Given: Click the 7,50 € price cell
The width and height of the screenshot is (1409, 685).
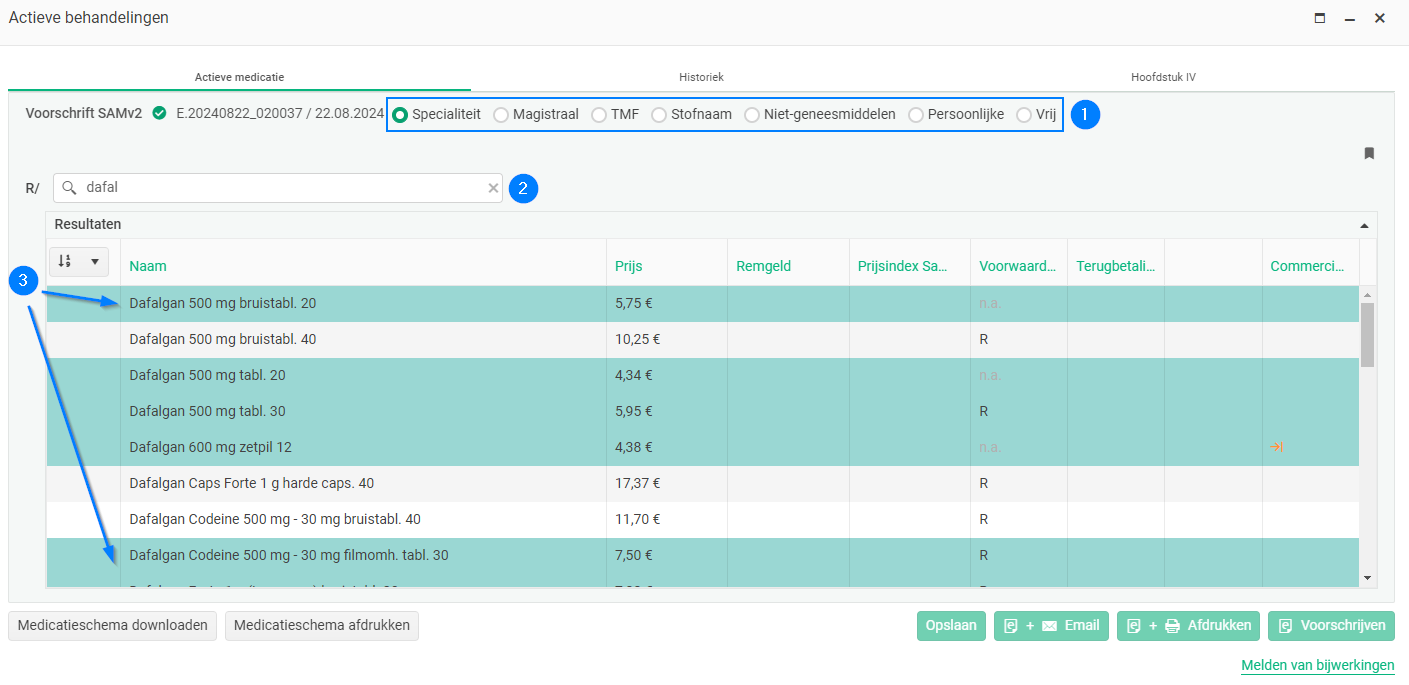Looking at the screenshot, I should 666,555.
